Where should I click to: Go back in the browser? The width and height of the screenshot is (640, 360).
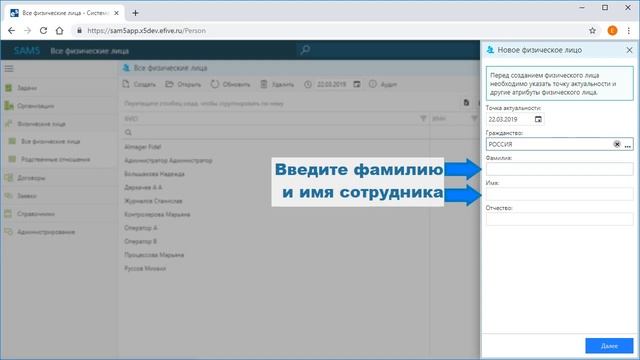tap(11, 31)
